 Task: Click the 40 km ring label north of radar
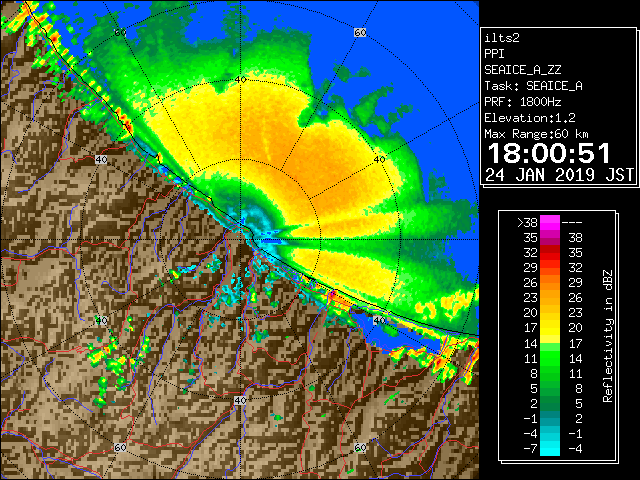(x=240, y=80)
